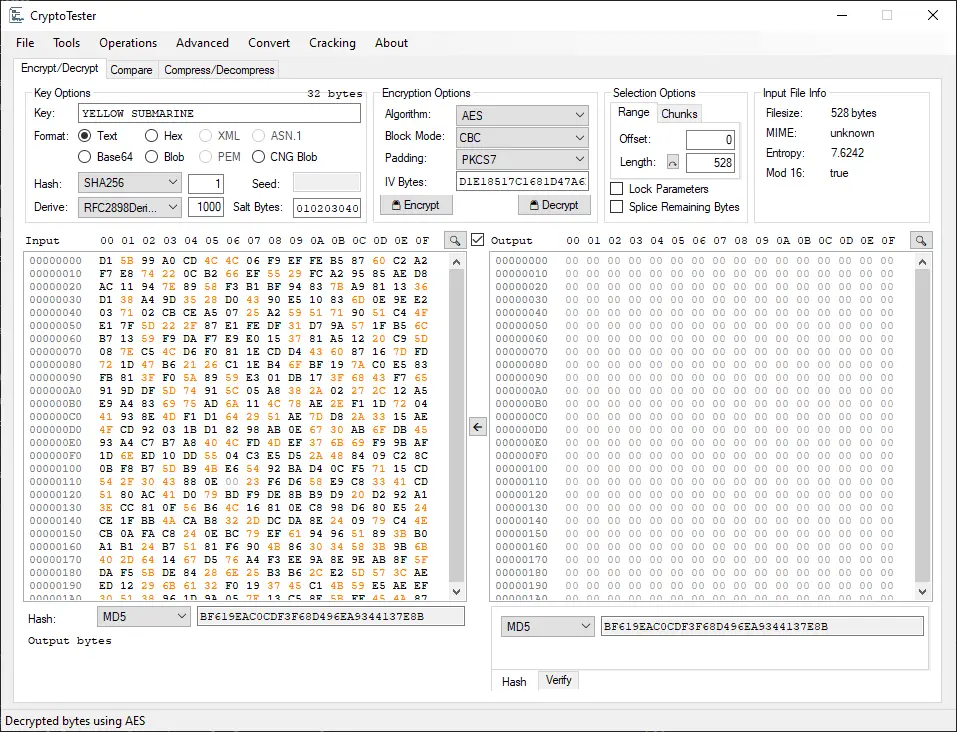Click the input scrollbar down arrow

(x=457, y=592)
